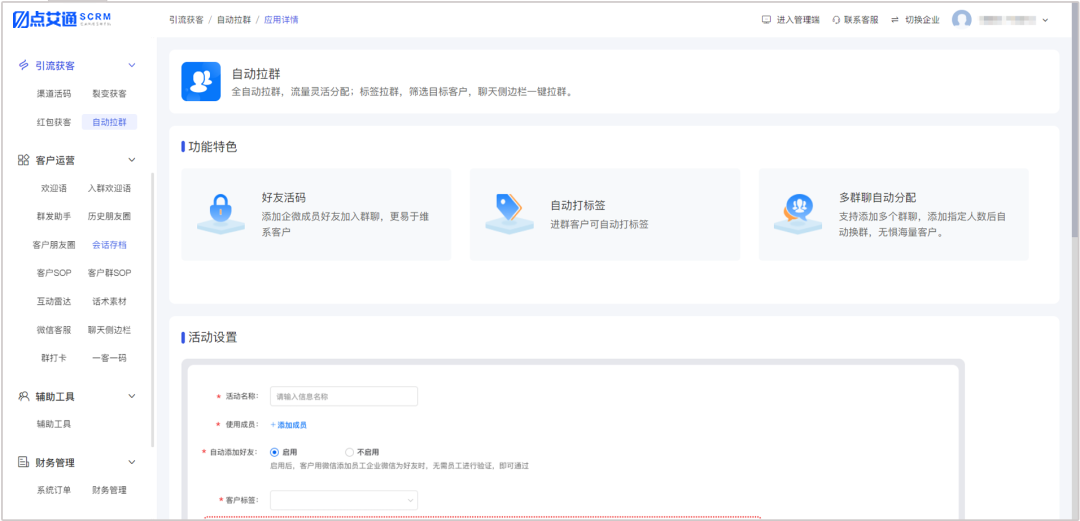Click the 活动设置 section heading

212,338
